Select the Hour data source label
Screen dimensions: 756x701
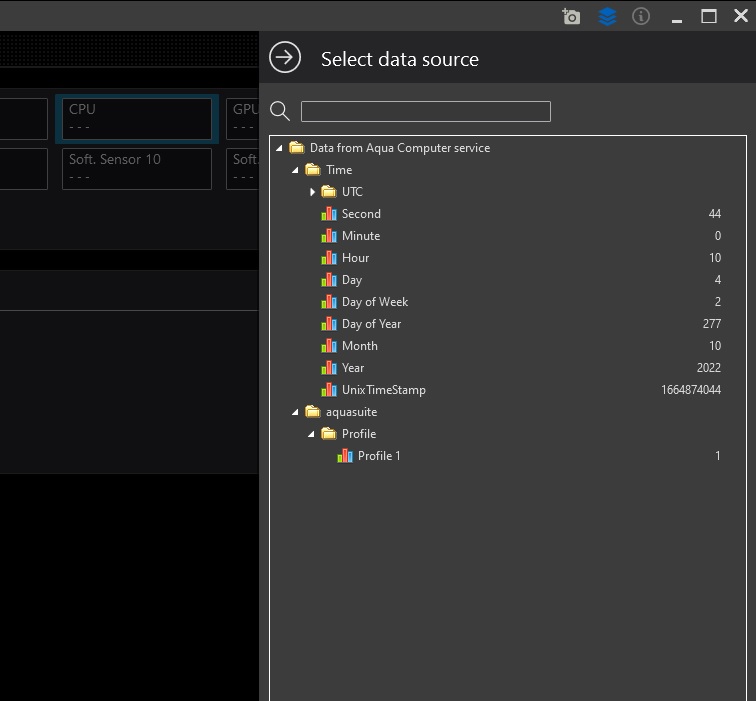pos(355,258)
